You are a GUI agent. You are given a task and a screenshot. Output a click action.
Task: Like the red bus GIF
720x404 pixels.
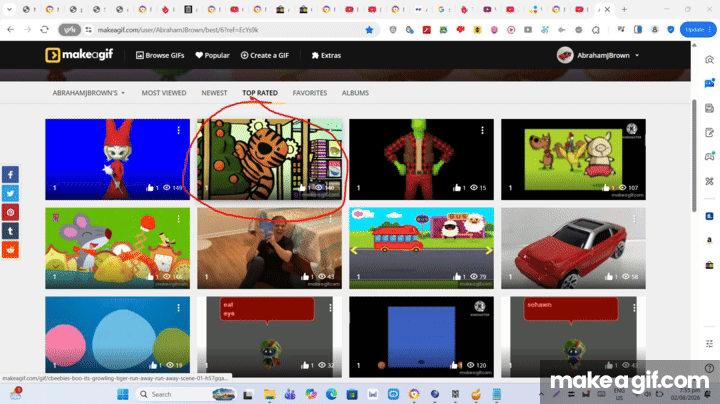(456, 276)
